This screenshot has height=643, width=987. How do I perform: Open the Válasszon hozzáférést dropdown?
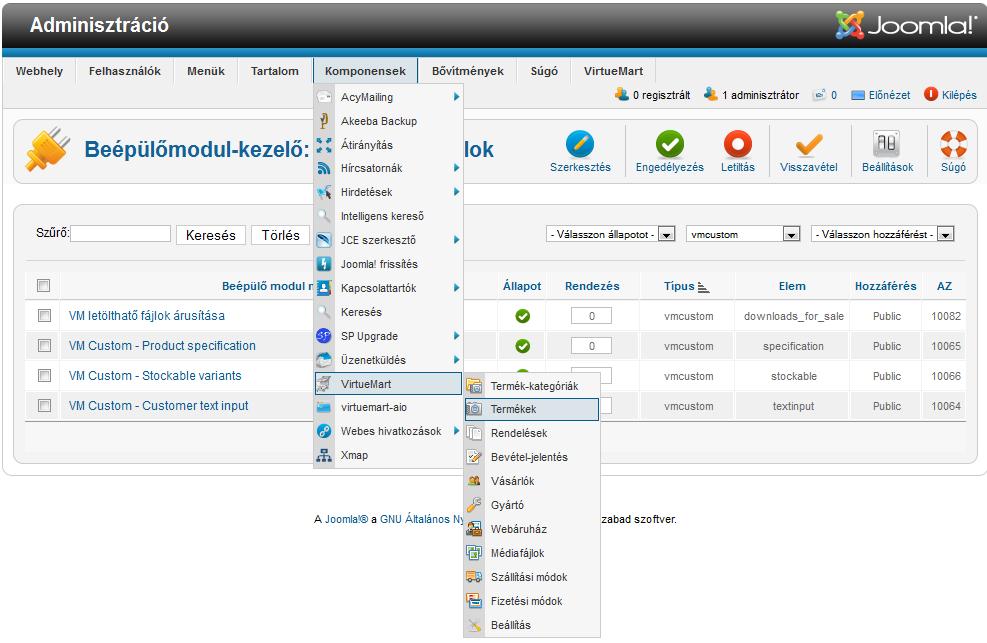883,234
